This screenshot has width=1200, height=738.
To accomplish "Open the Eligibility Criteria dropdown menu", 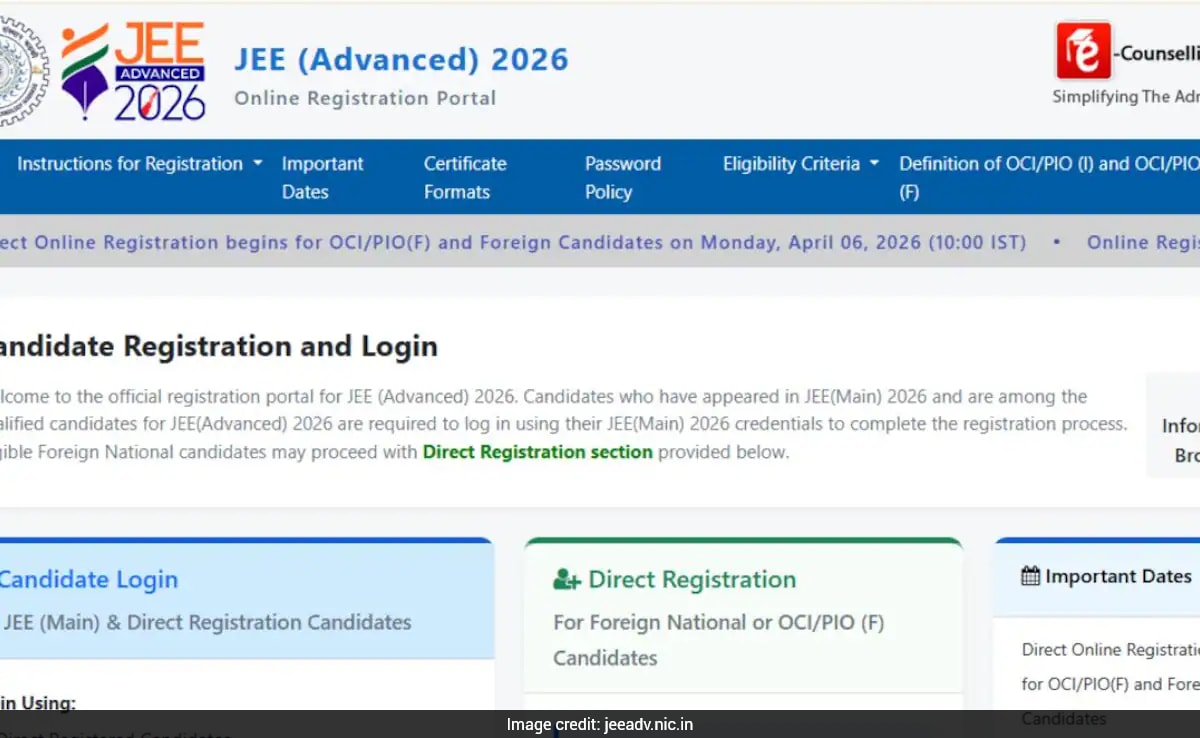I will click(800, 164).
